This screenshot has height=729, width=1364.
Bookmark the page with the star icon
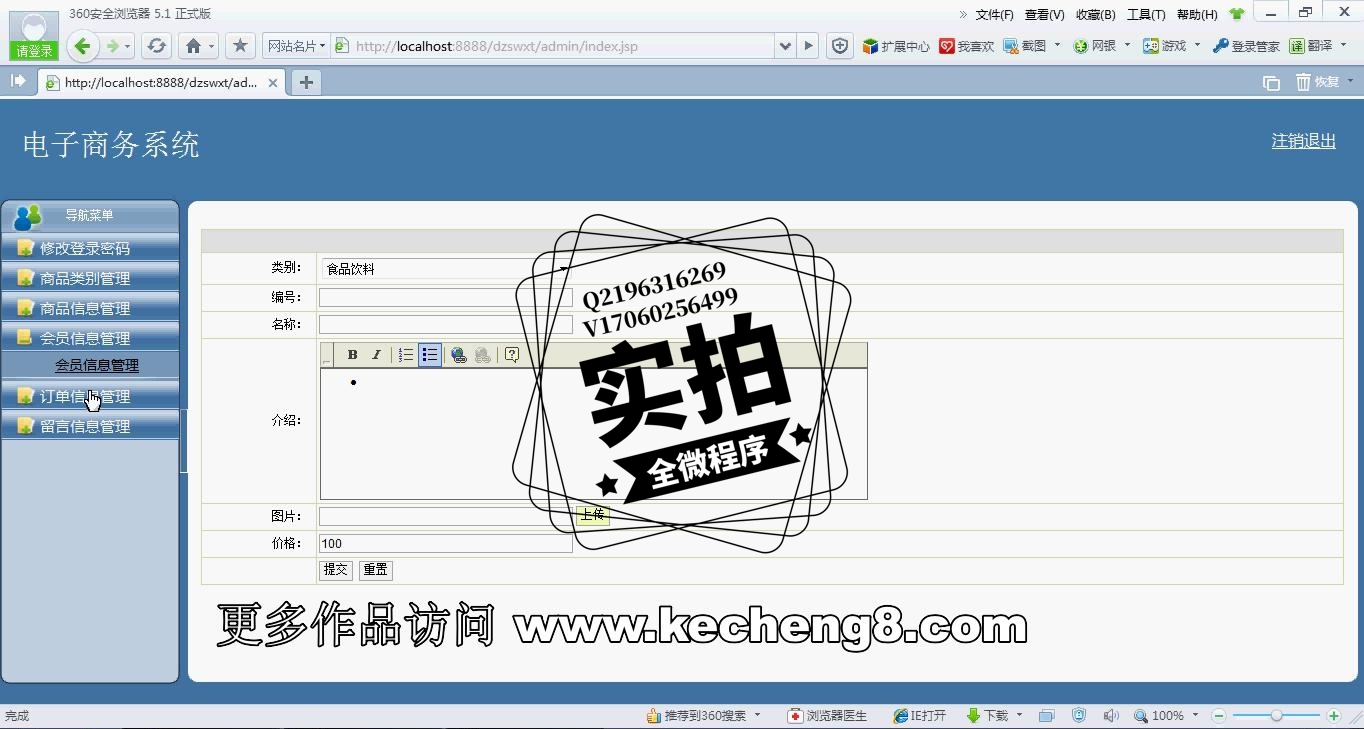pyautogui.click(x=240, y=46)
